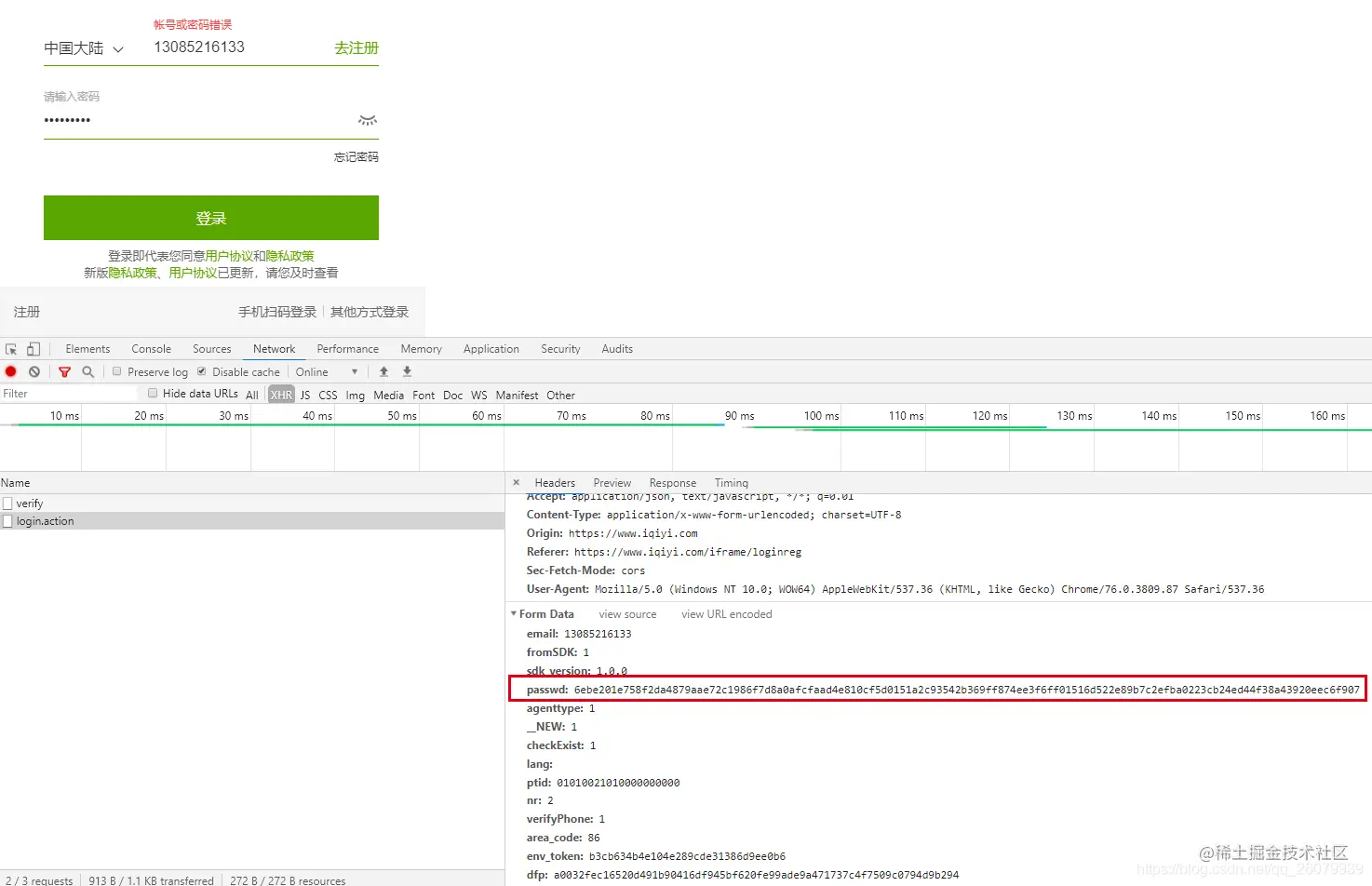Select the Network panel tab
This screenshot has height=886, width=1372.
click(275, 349)
